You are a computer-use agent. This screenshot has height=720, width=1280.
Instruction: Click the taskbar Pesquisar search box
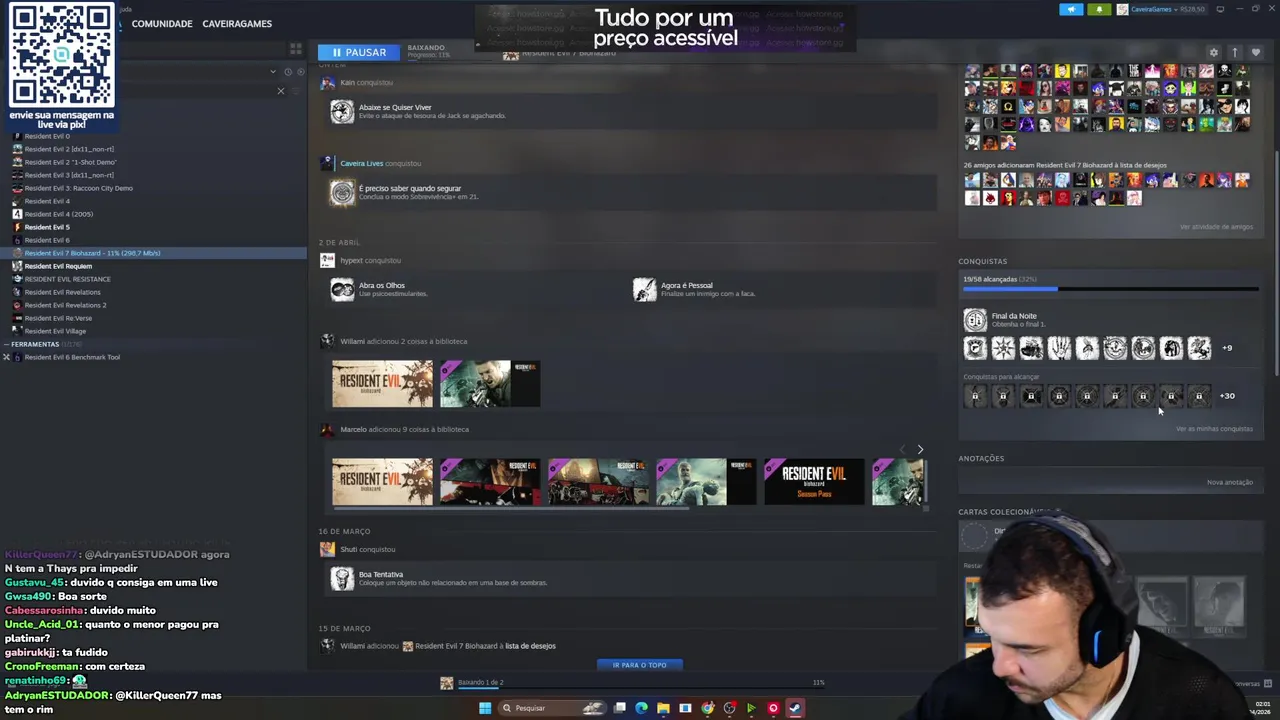click(x=553, y=708)
